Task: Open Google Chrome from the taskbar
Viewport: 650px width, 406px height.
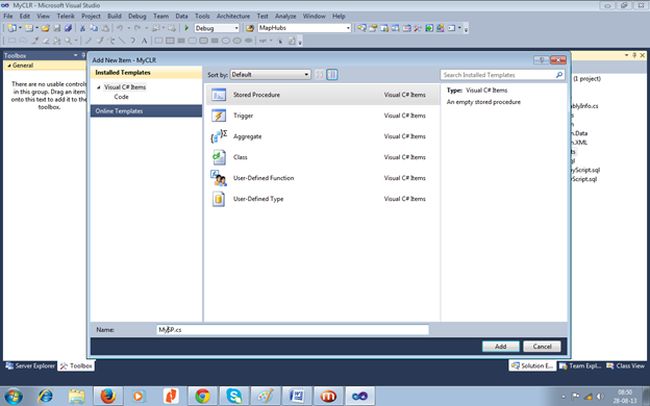Action: tap(202, 396)
